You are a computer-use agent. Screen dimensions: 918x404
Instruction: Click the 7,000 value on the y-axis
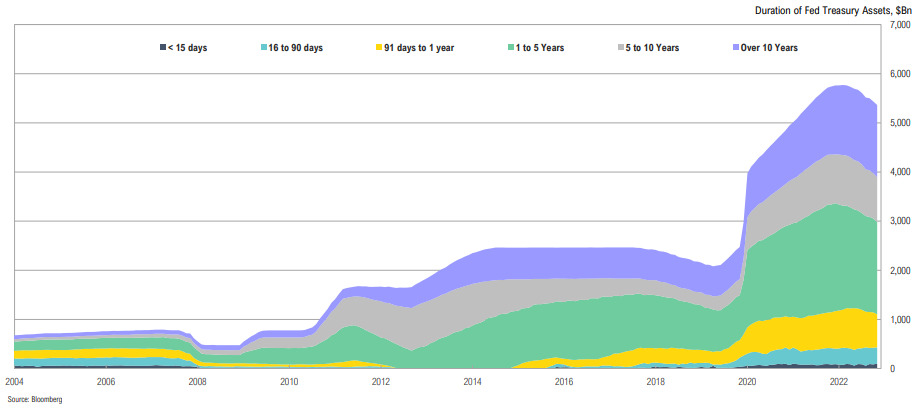[x=899, y=25]
